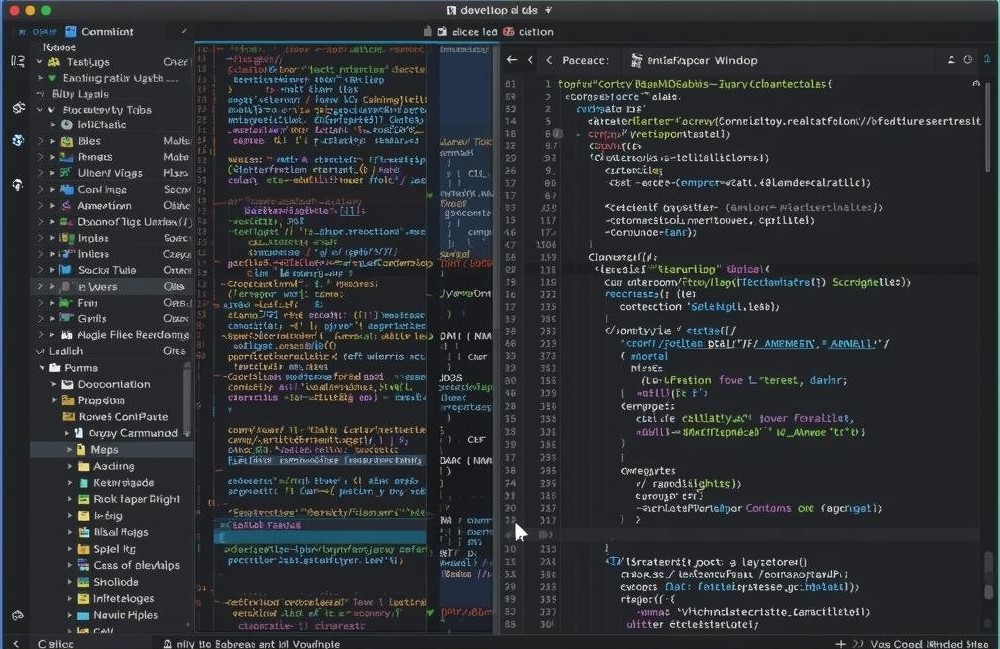The image size is (1000, 649).
Task: Click the plus icon in the bottom status bar
Action: click(x=840, y=644)
